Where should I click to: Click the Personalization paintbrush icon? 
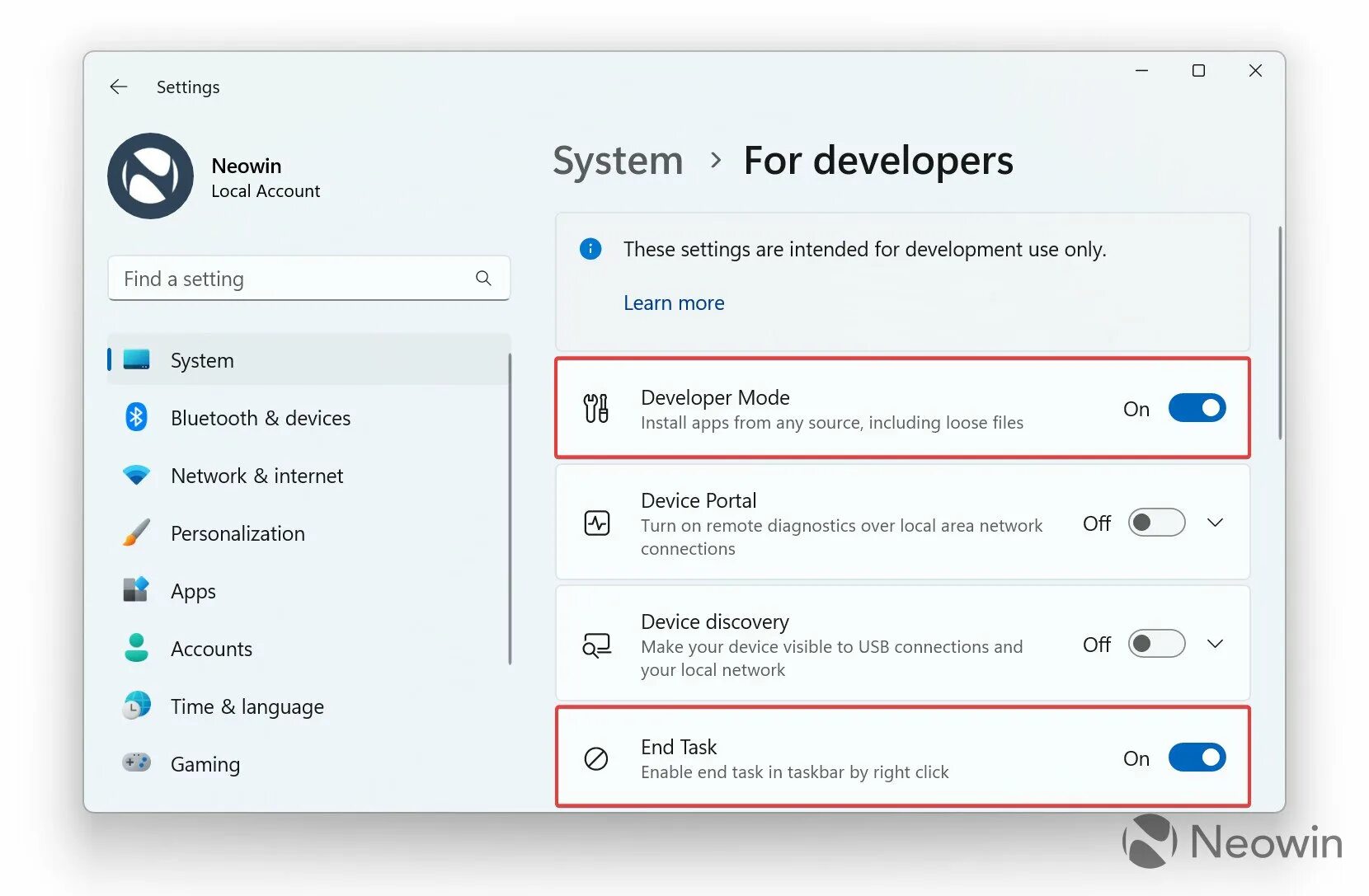click(x=136, y=532)
